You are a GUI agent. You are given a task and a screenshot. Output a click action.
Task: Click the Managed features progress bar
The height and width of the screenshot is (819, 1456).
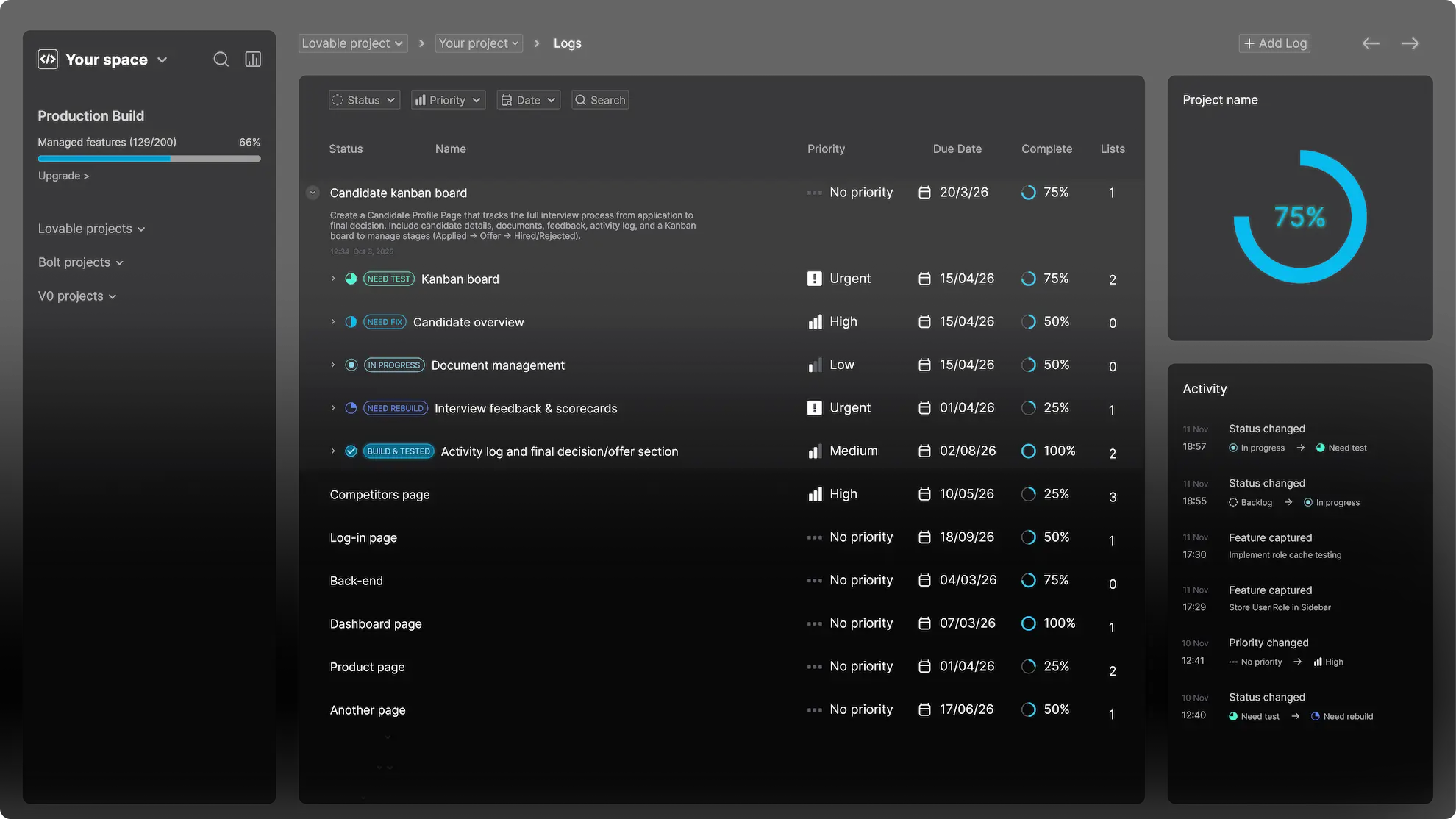[x=149, y=158]
